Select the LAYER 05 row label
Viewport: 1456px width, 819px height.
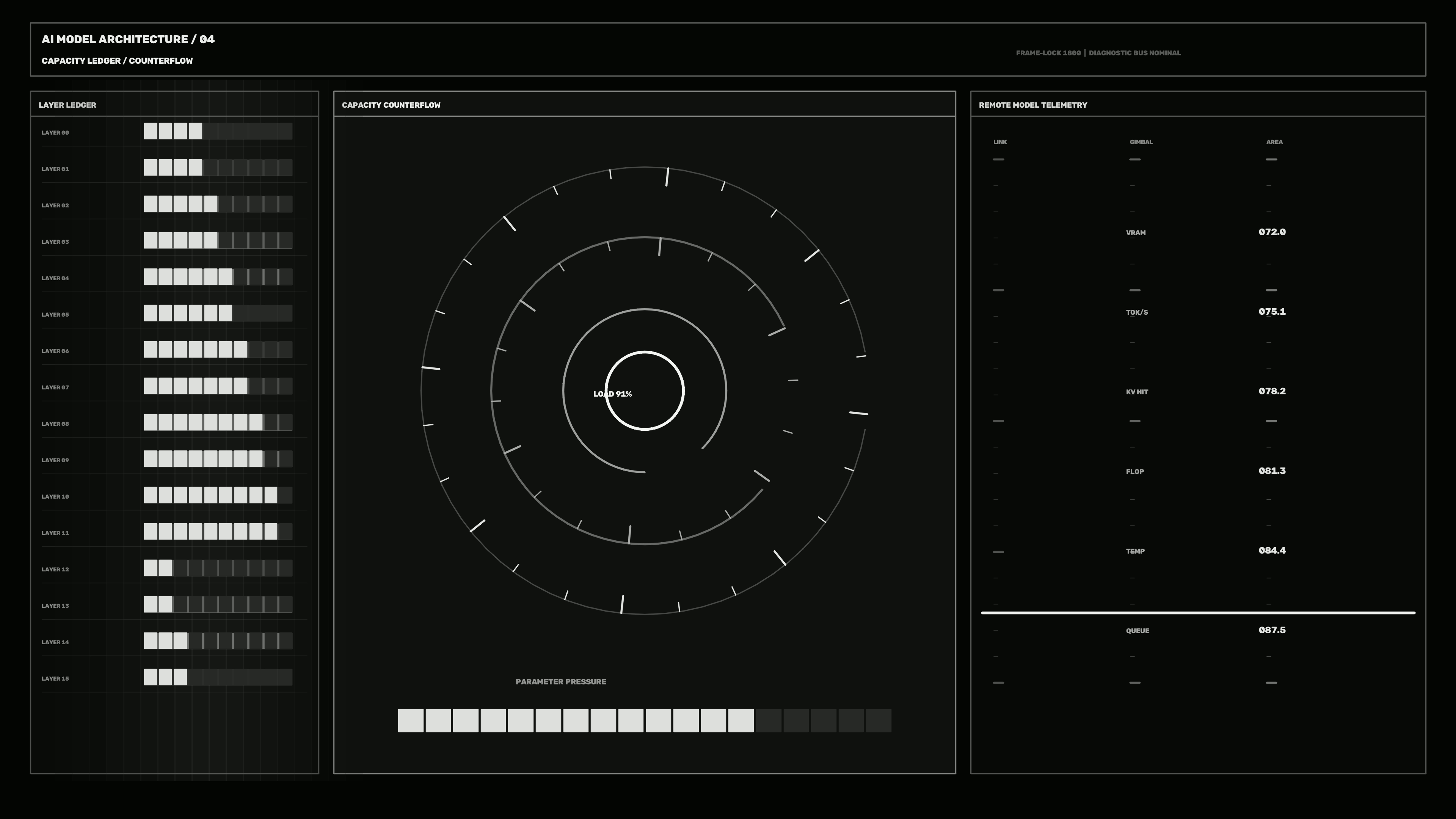tap(55, 314)
